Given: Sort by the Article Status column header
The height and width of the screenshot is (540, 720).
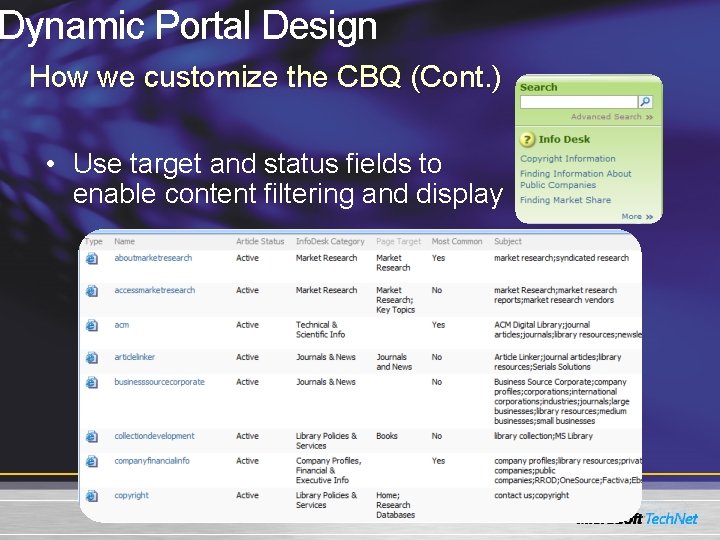Looking at the screenshot, I should point(260,242).
